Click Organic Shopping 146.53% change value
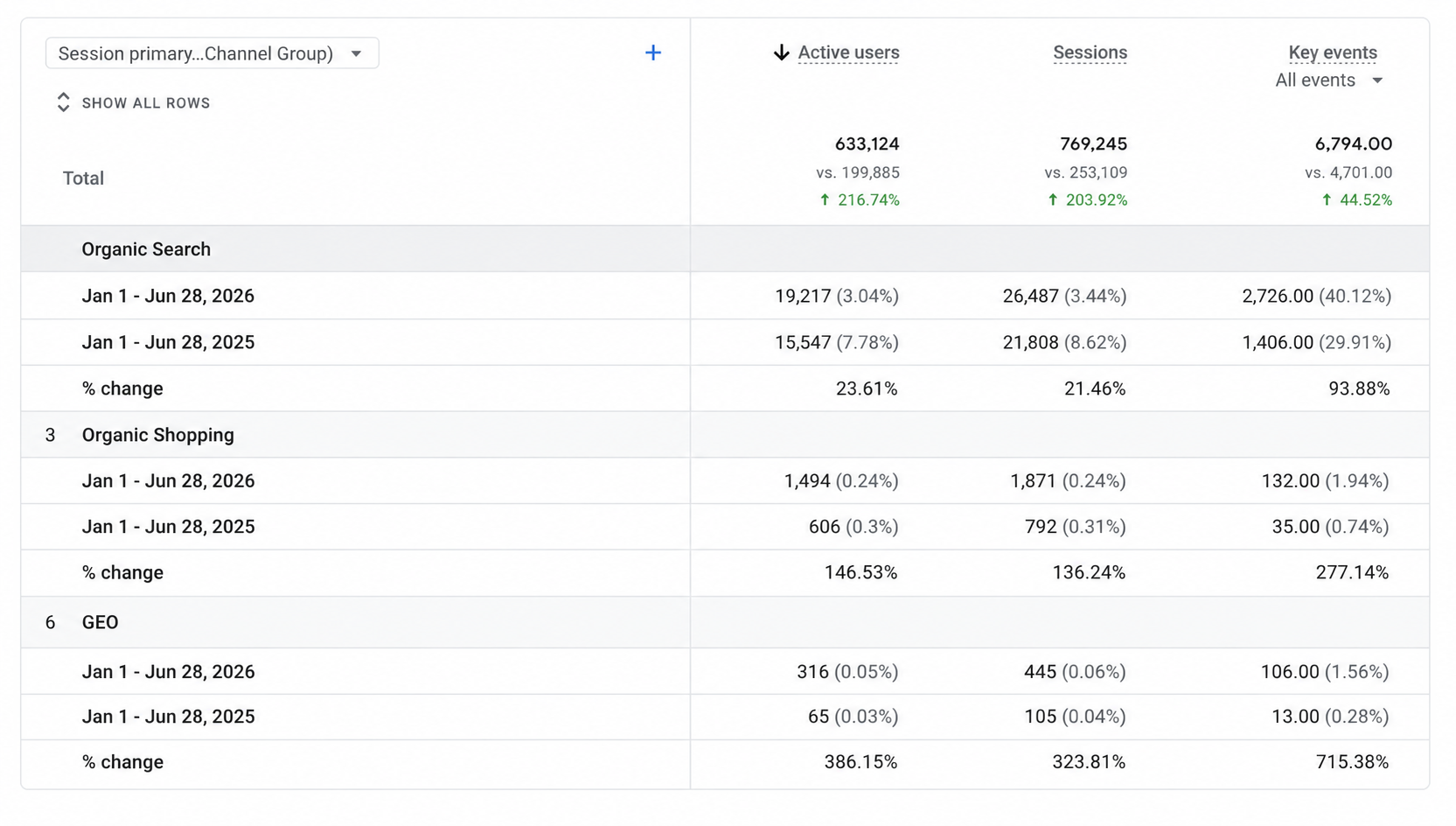 point(860,572)
